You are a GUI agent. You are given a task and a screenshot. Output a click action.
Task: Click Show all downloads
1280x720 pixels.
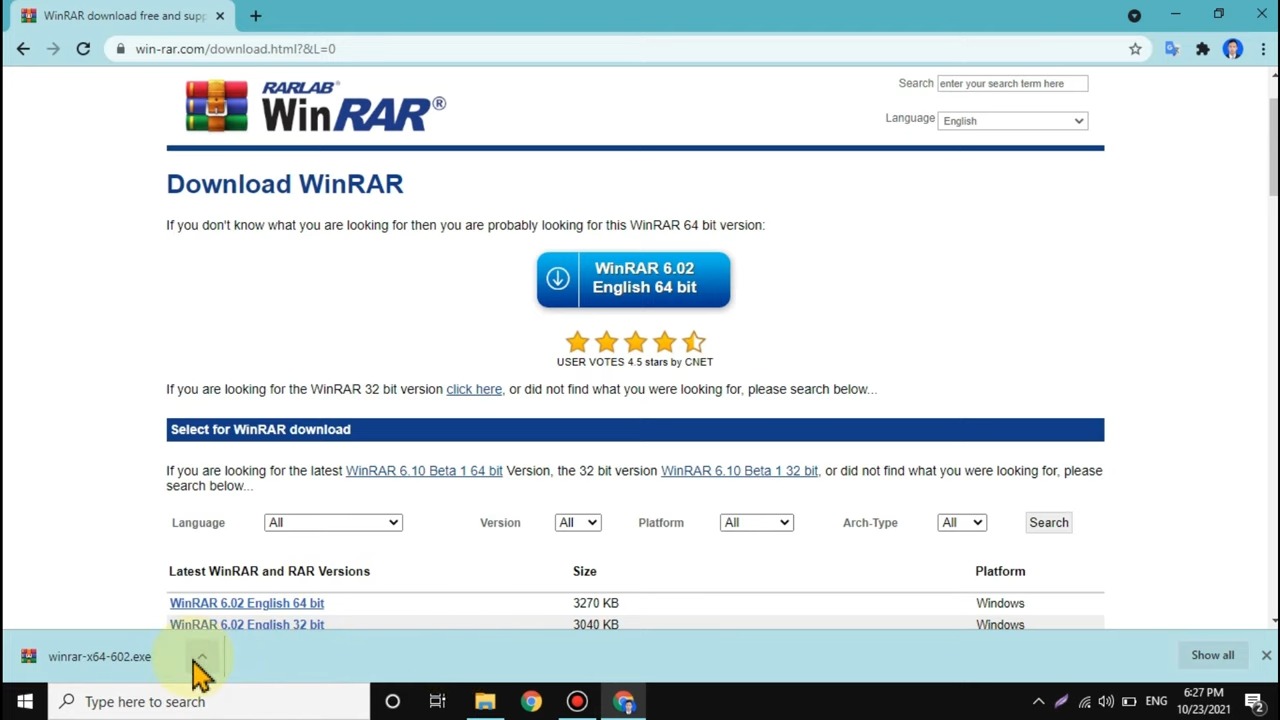pos(1212,655)
